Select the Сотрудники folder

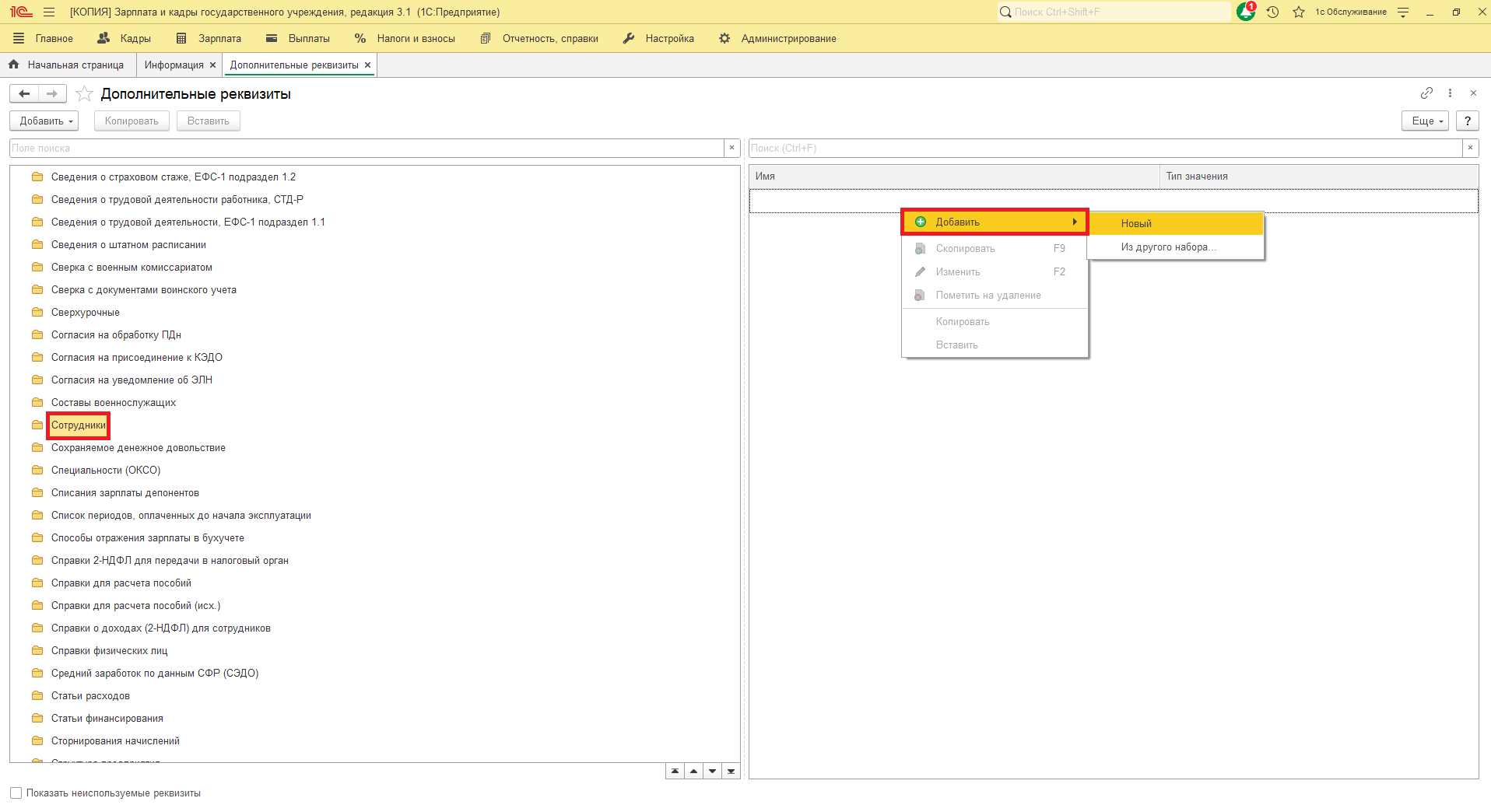(79, 425)
